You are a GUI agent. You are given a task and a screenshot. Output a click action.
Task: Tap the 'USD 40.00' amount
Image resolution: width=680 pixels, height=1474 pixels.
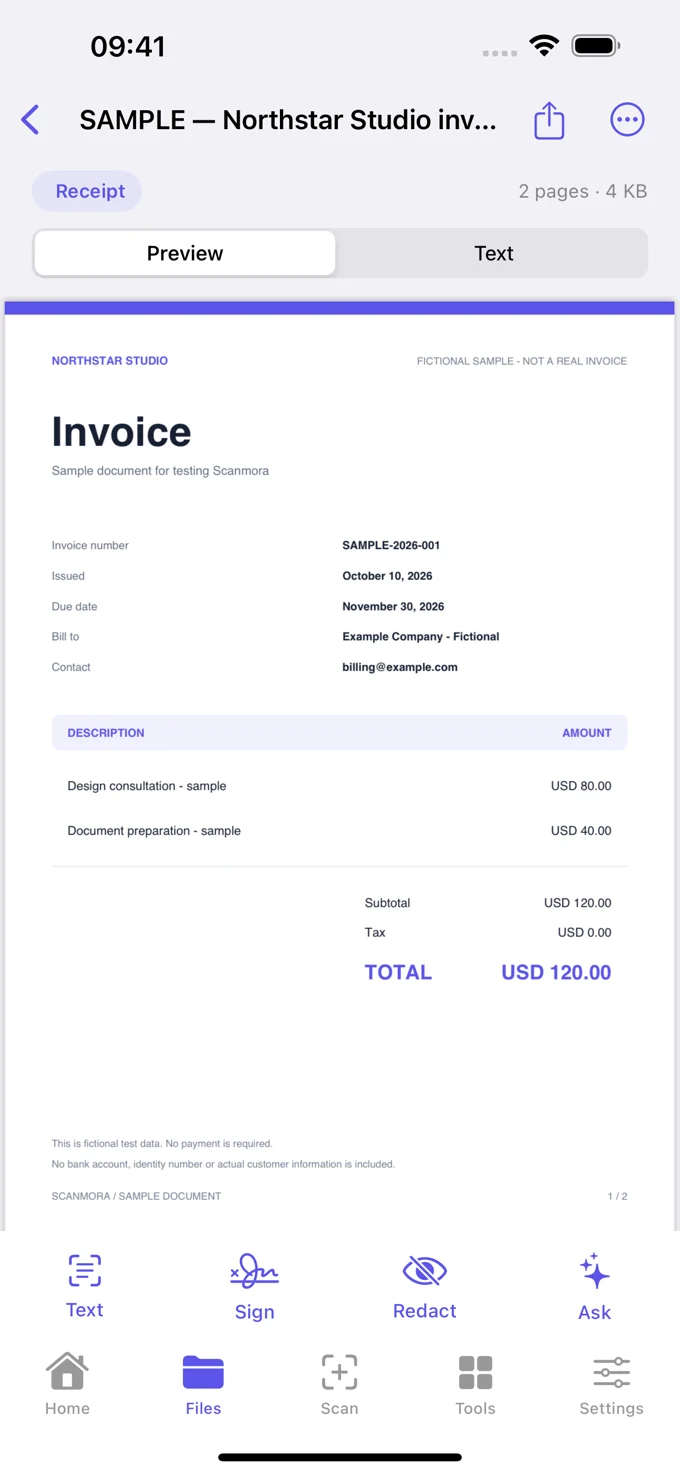(581, 831)
